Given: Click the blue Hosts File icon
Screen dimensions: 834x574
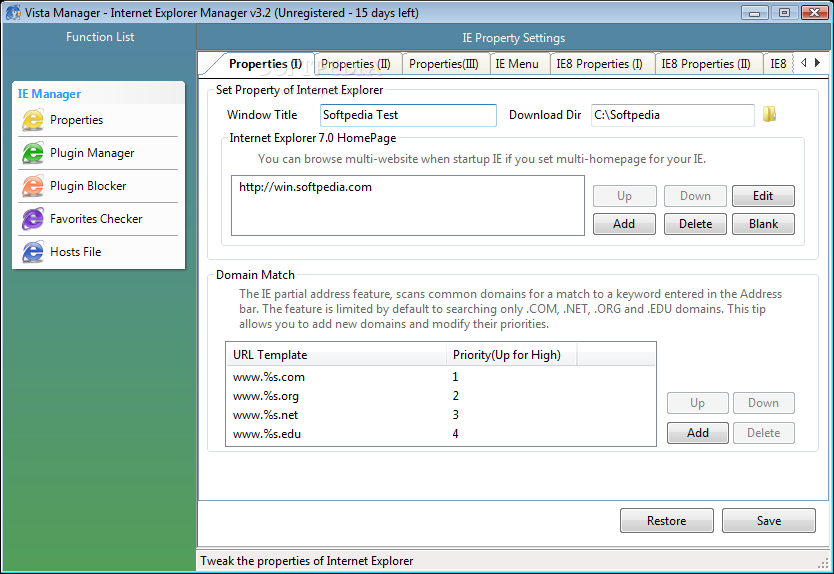Looking at the screenshot, I should pyautogui.click(x=33, y=252).
